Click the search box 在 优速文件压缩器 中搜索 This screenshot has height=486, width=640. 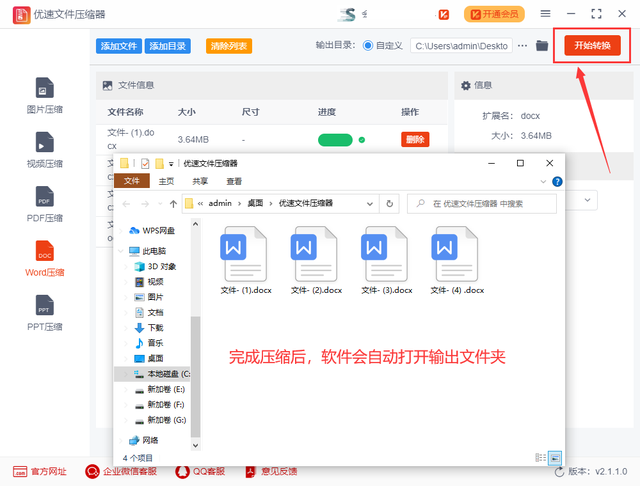point(482,203)
